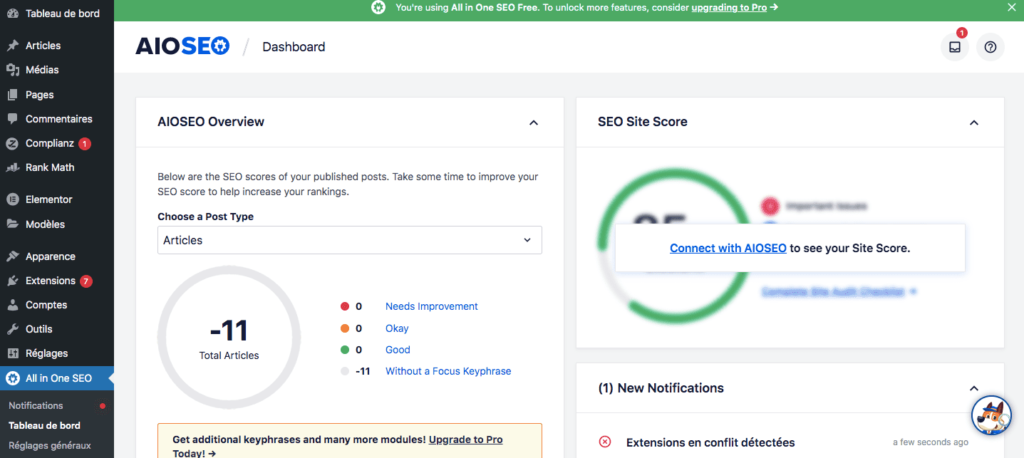Open the Réglages généraux submenu item
The height and width of the screenshot is (458, 1024).
pyautogui.click(x=50, y=446)
